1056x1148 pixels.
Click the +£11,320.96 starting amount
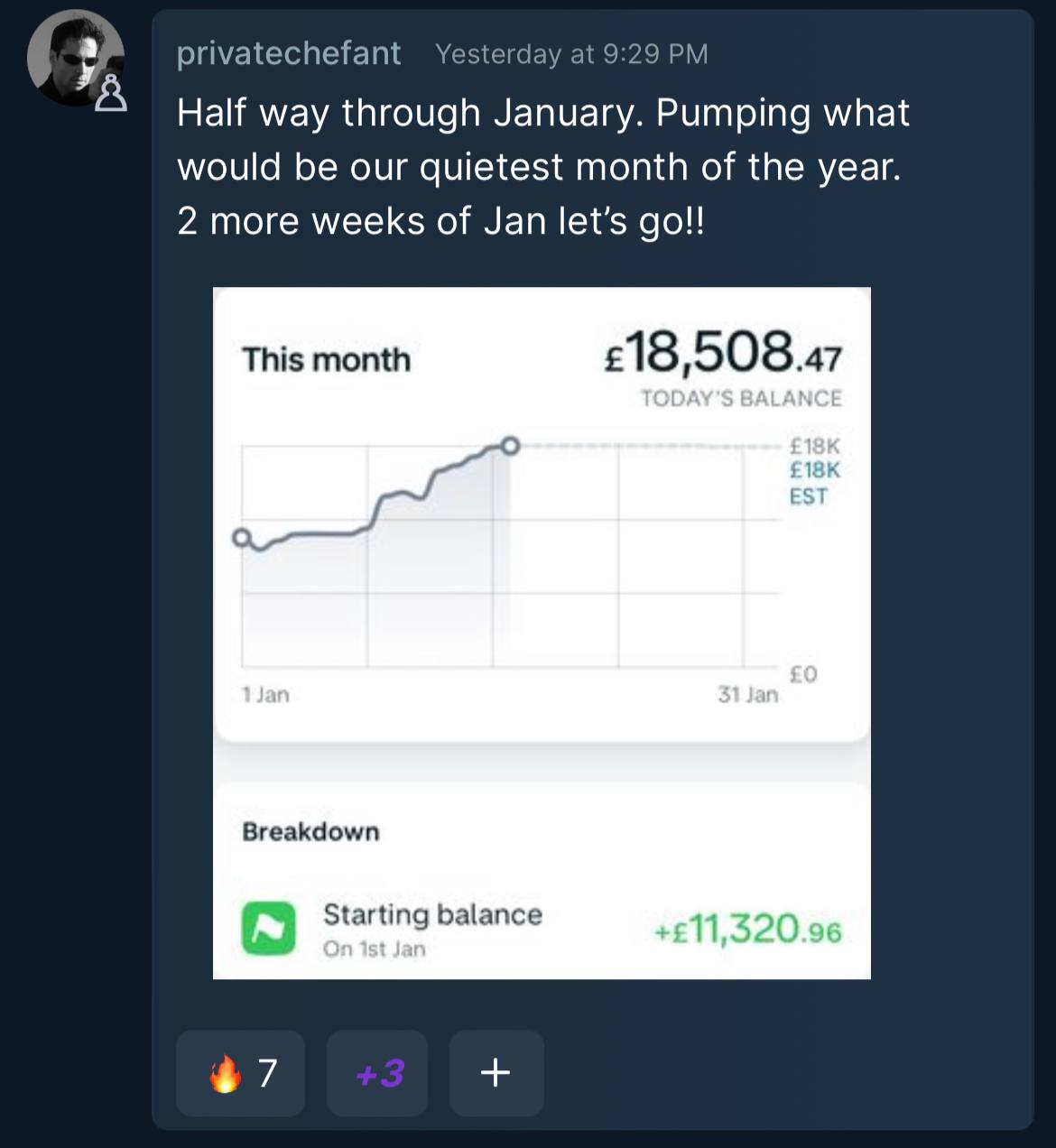747,930
